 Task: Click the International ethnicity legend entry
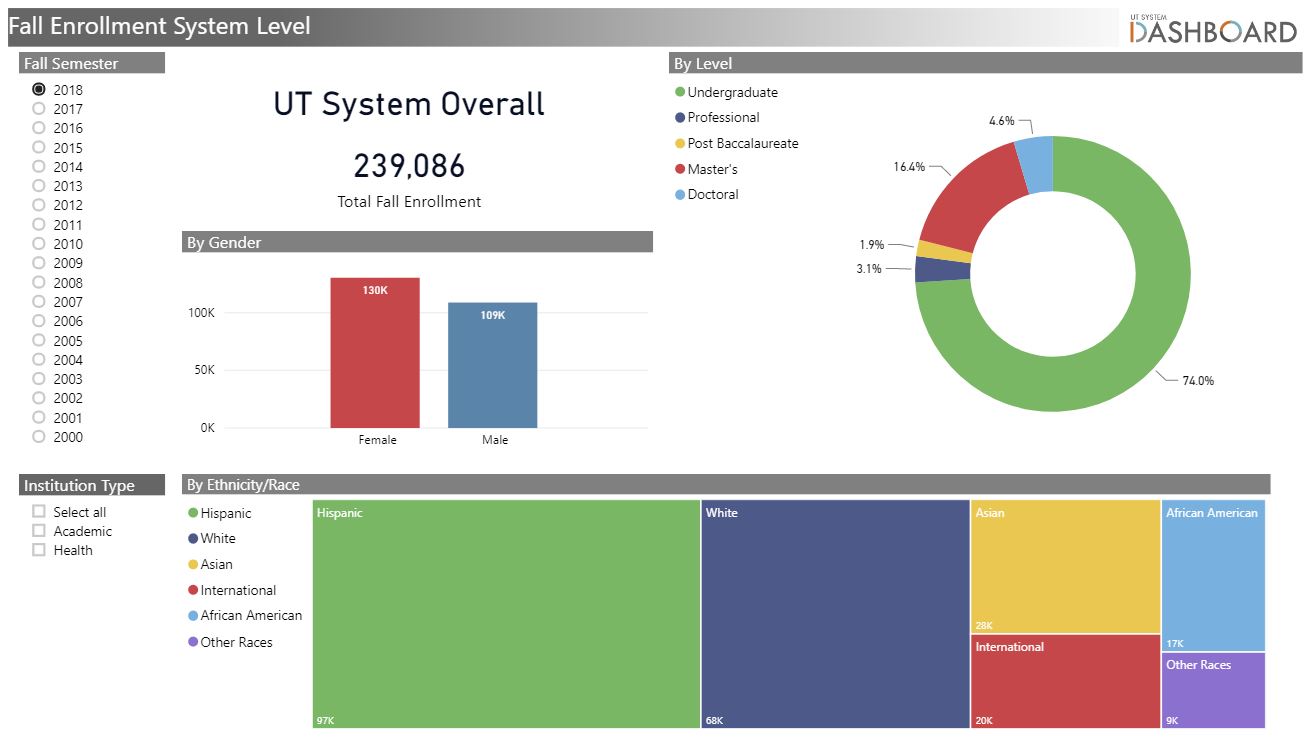click(232, 590)
